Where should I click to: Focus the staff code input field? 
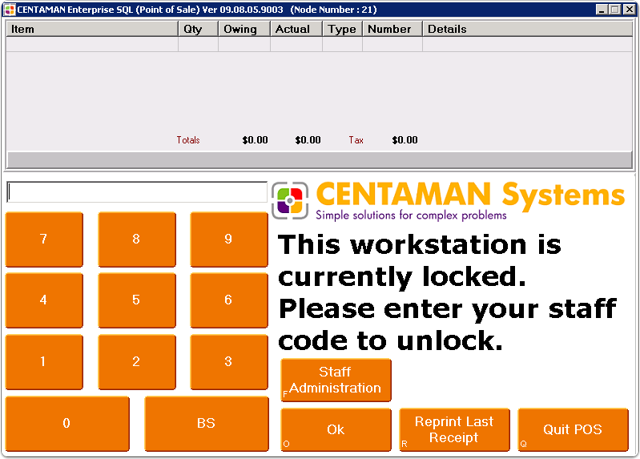[x=137, y=192]
